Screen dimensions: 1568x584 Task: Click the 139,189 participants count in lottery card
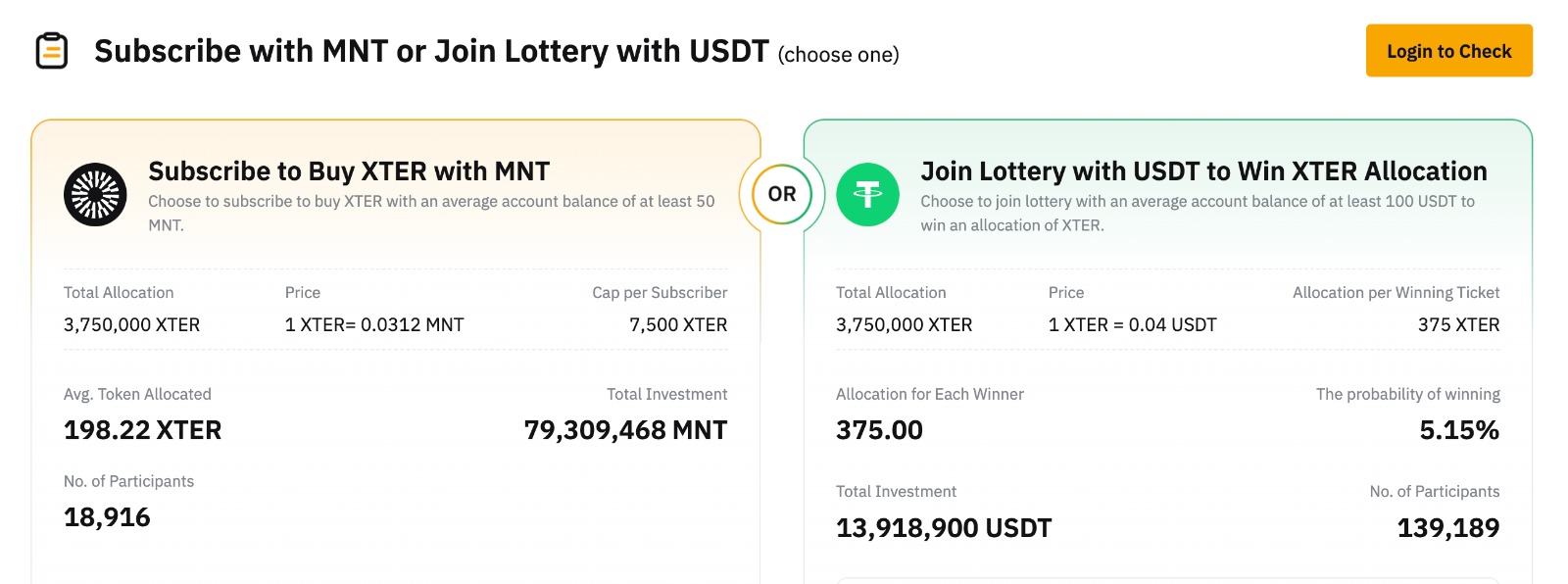click(1448, 528)
